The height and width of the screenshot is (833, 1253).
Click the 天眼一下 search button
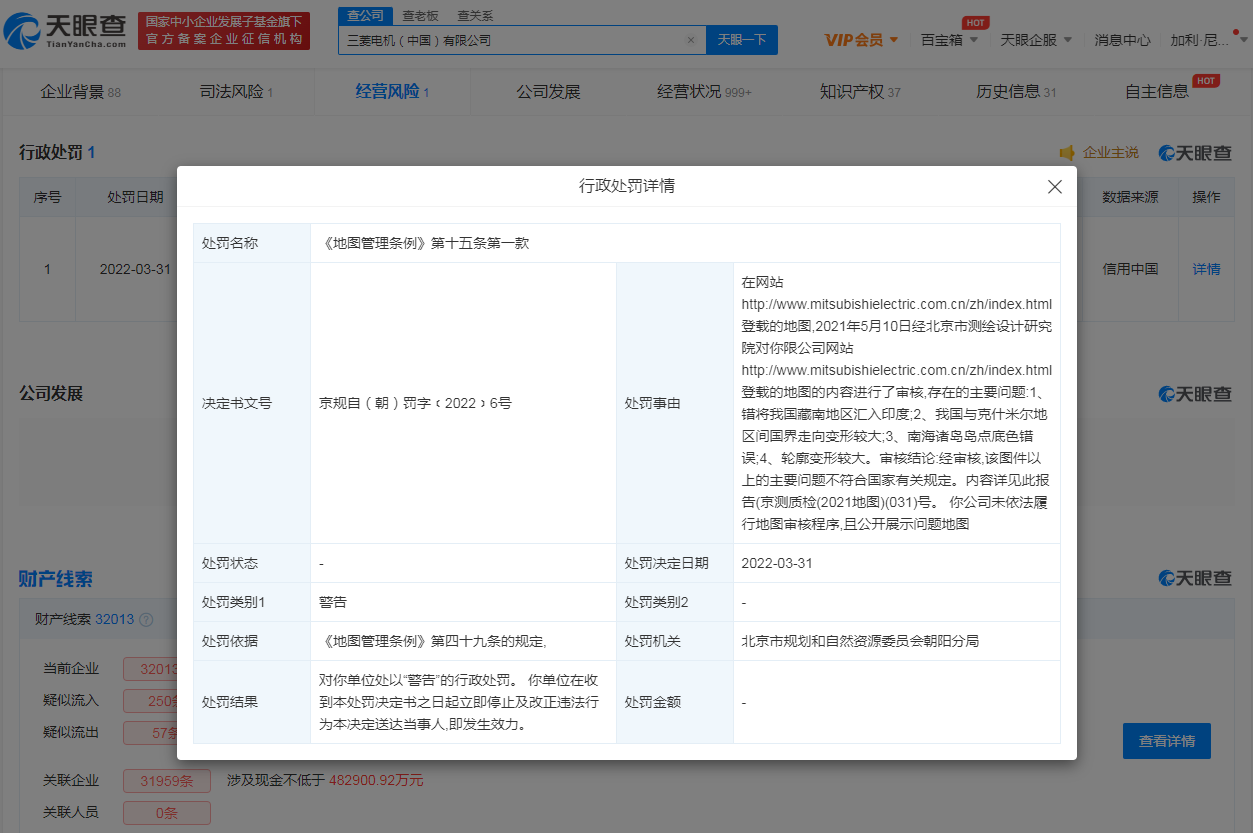[742, 40]
